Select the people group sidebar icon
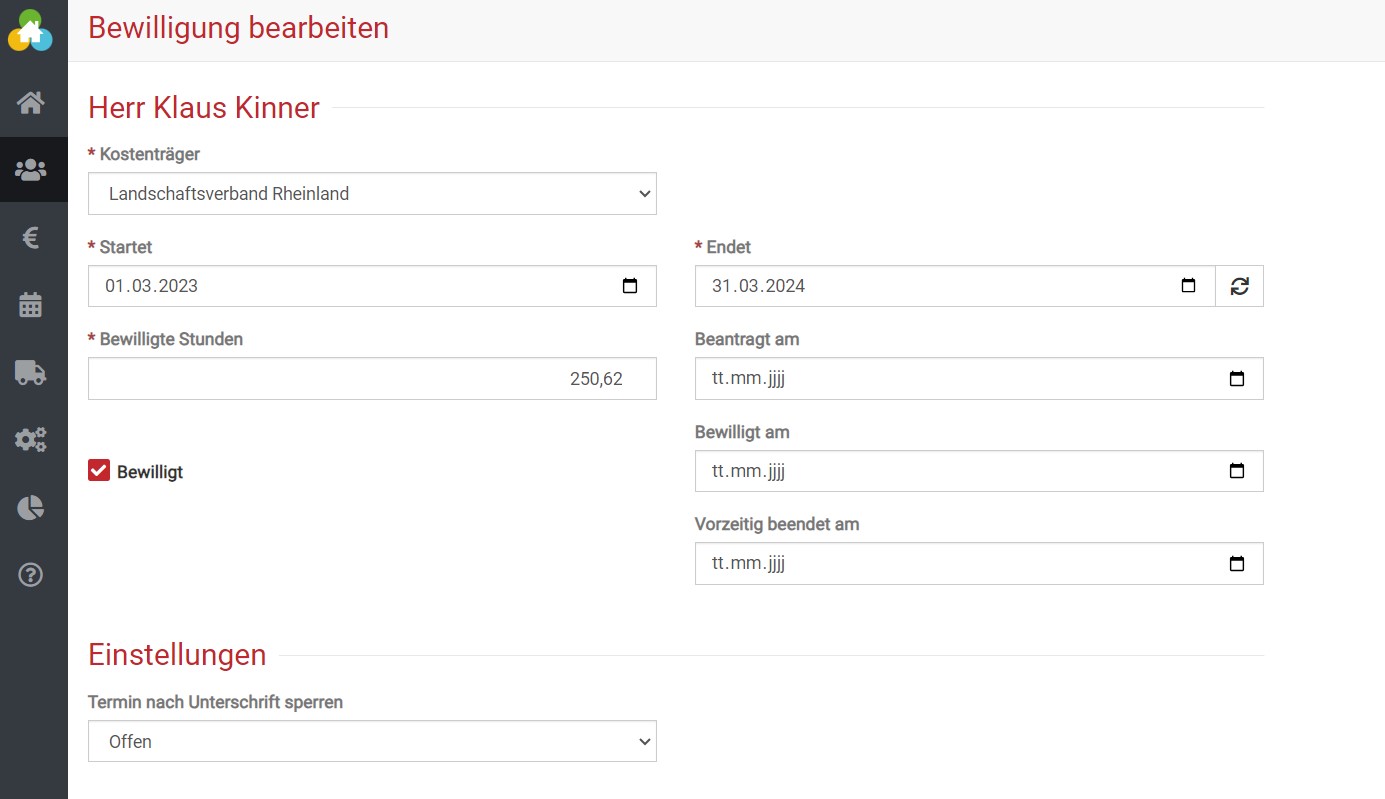Viewport: 1385px width, 799px height. click(x=31, y=170)
